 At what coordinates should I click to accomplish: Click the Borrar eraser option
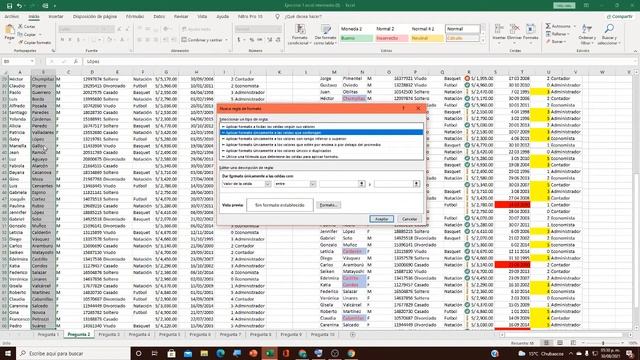coord(556,42)
